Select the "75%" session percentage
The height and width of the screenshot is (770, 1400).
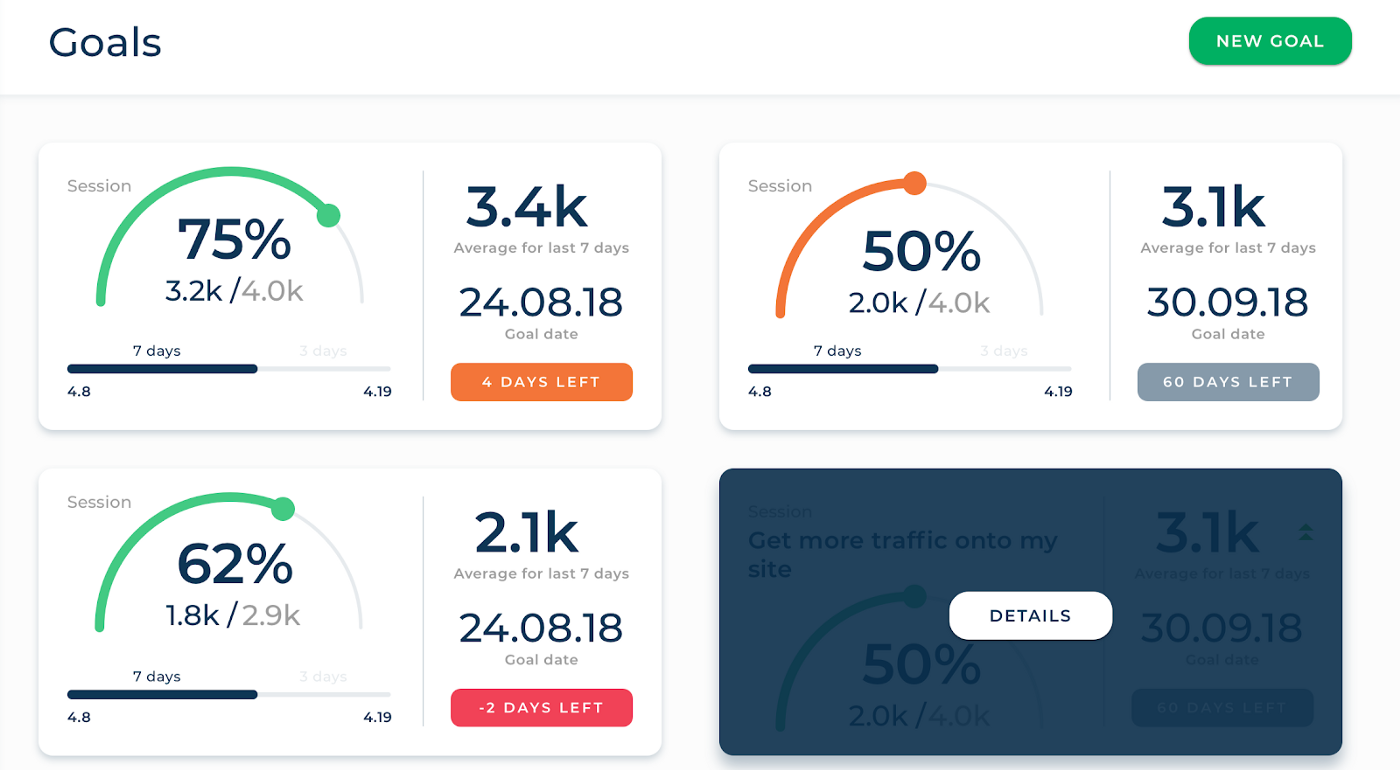[x=234, y=240]
